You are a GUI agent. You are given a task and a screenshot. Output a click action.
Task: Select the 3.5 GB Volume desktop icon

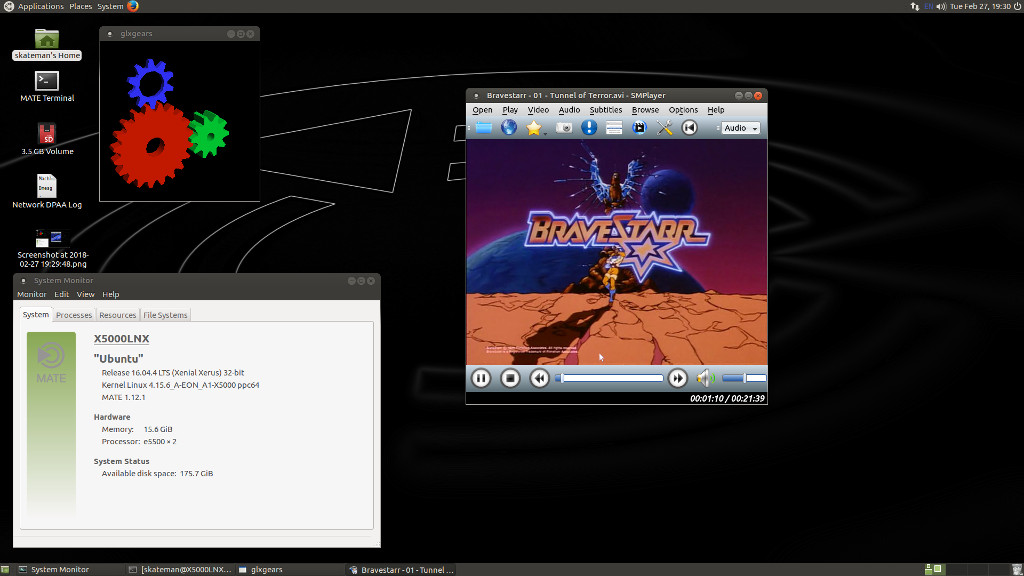(x=47, y=140)
